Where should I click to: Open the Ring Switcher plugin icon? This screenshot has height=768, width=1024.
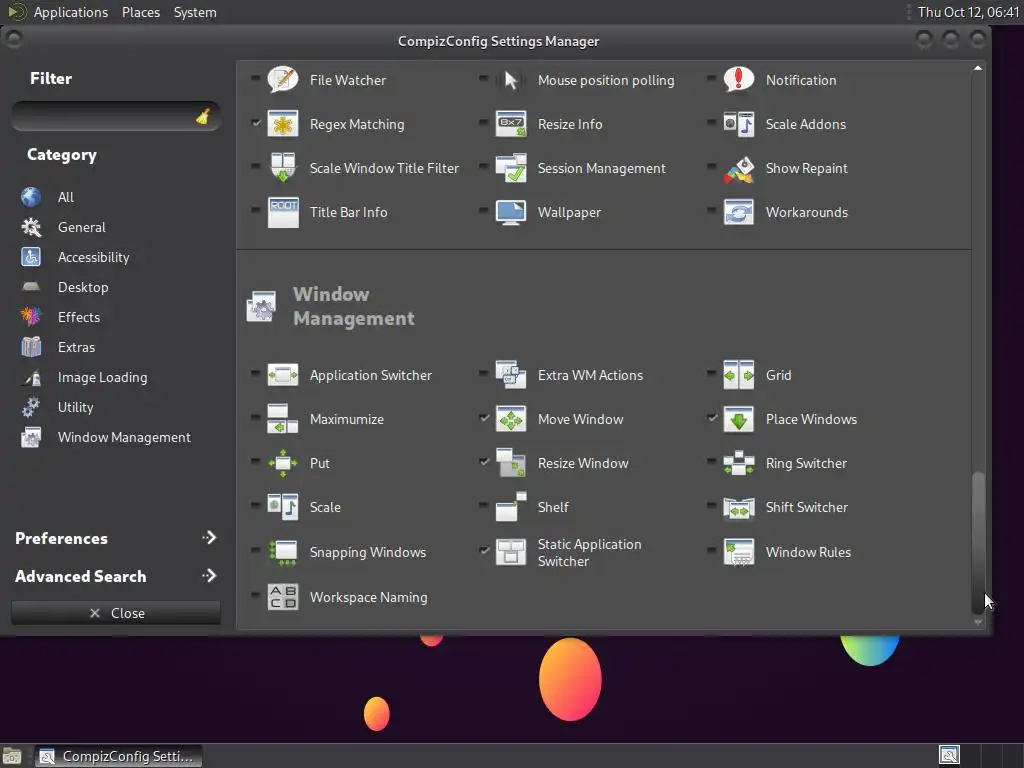tap(739, 463)
